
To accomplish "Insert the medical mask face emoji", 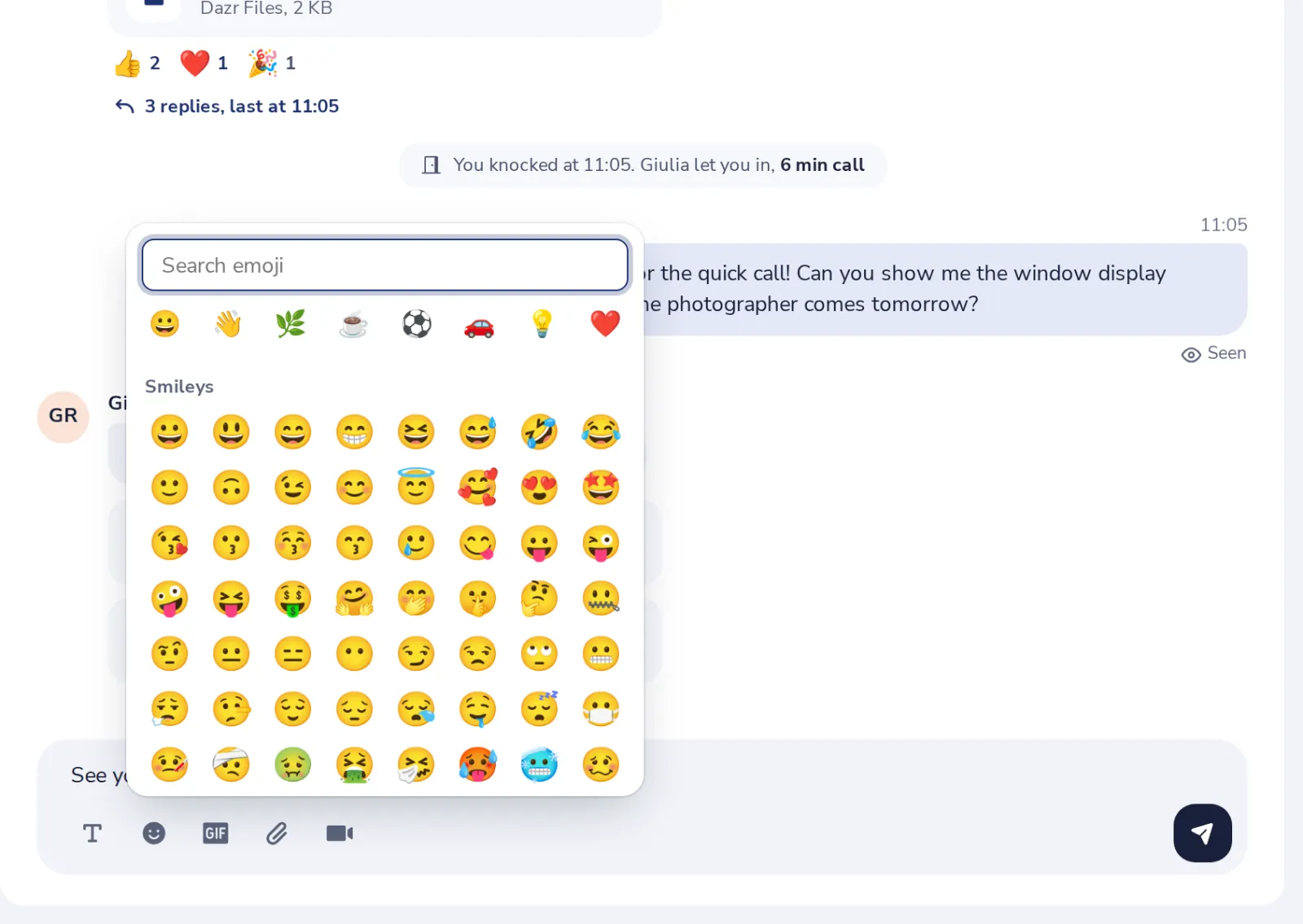I will [601, 709].
